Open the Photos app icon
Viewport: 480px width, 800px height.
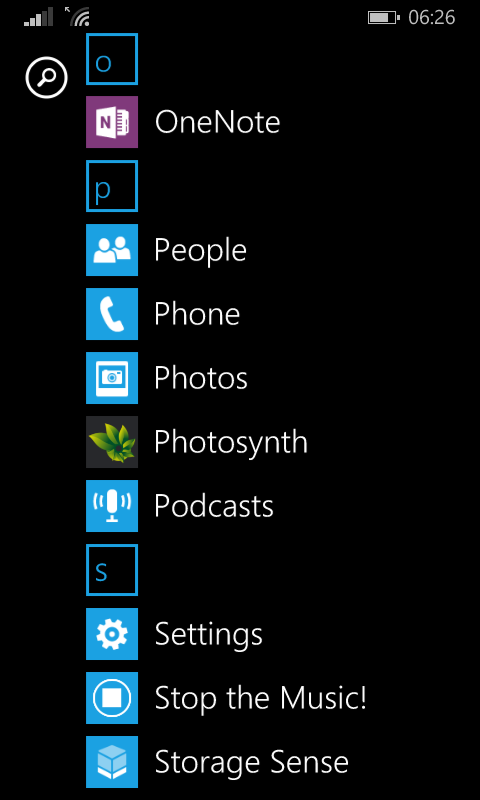coord(112,378)
